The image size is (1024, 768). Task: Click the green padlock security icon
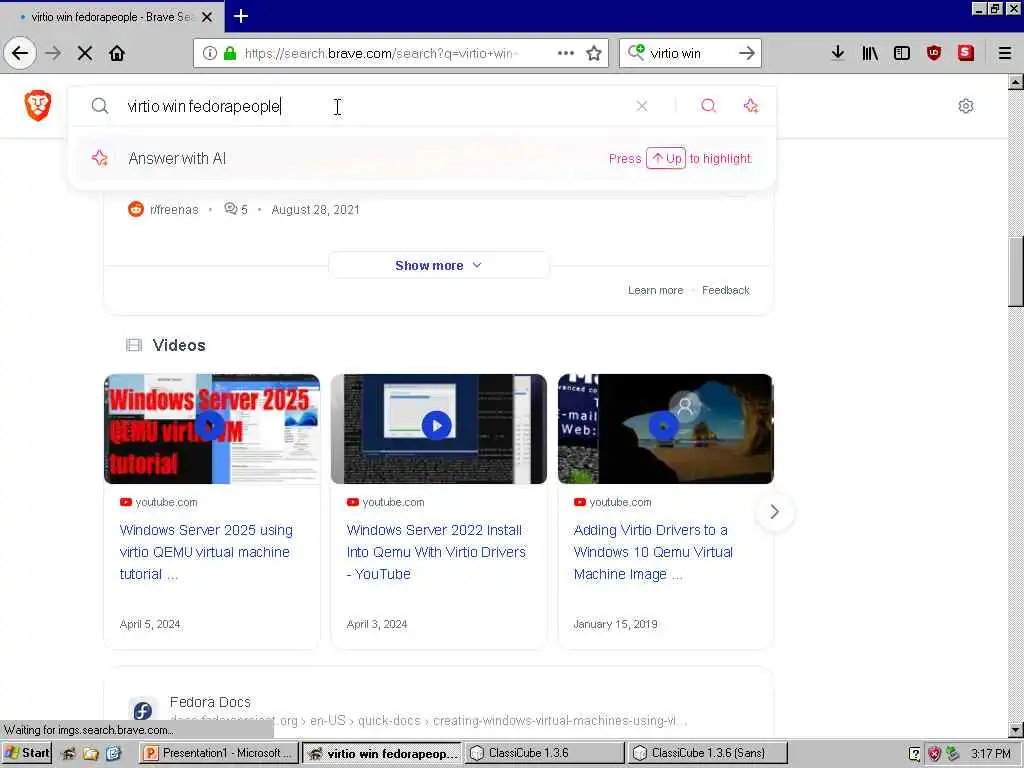click(x=230, y=53)
